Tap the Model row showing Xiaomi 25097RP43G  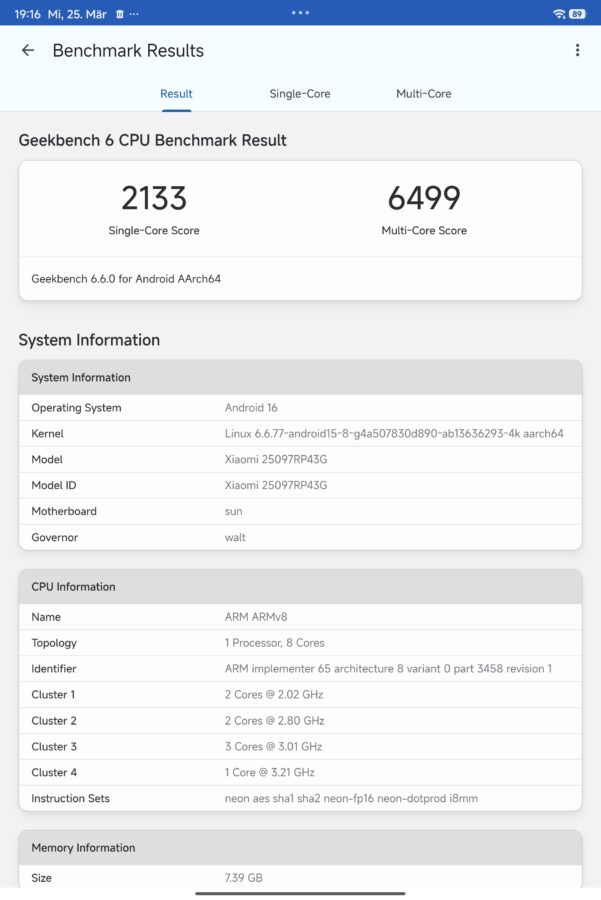[x=300, y=459]
